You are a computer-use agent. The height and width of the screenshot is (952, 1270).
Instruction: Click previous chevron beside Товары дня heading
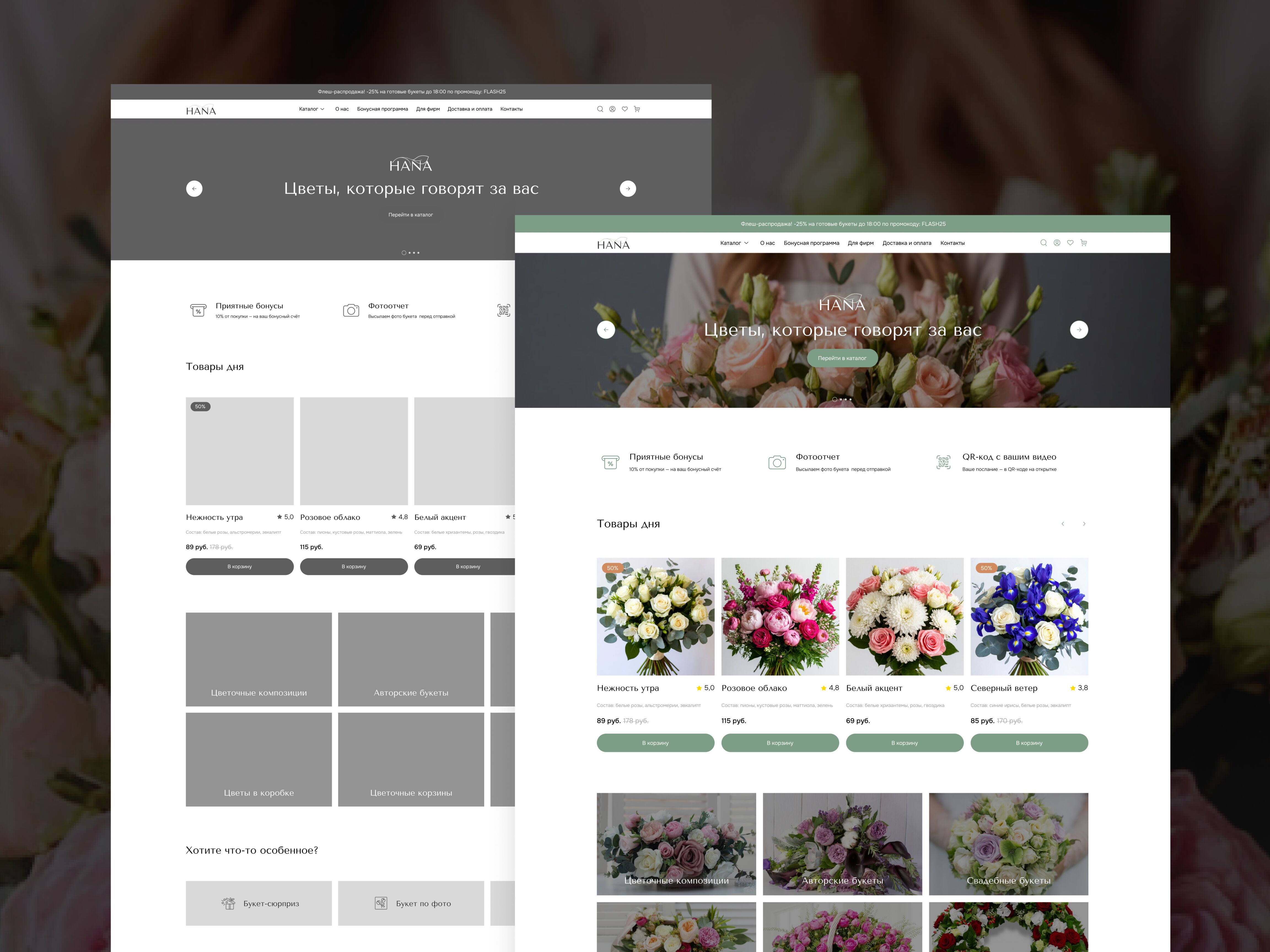pyautogui.click(x=1063, y=524)
